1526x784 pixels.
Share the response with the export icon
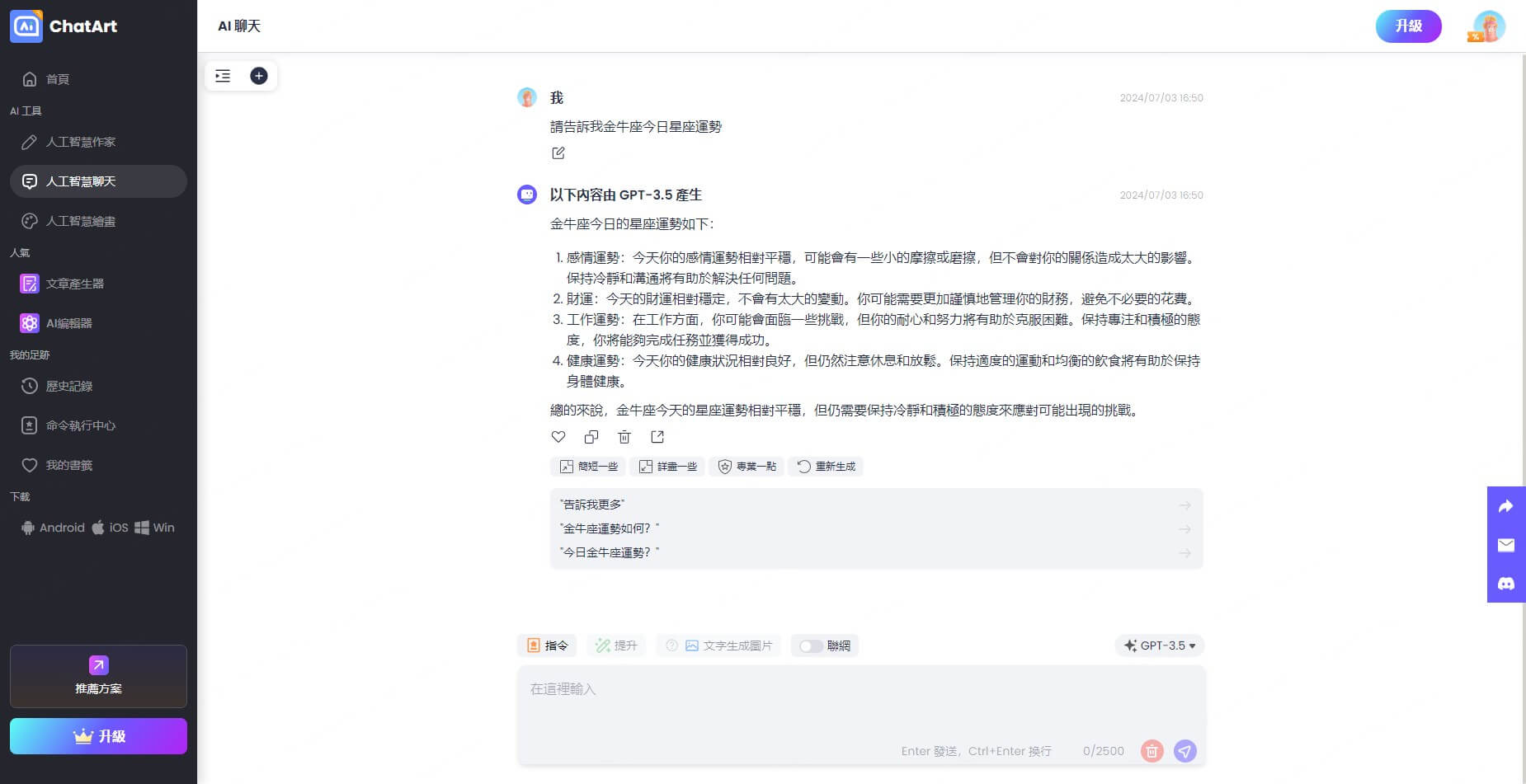click(657, 437)
